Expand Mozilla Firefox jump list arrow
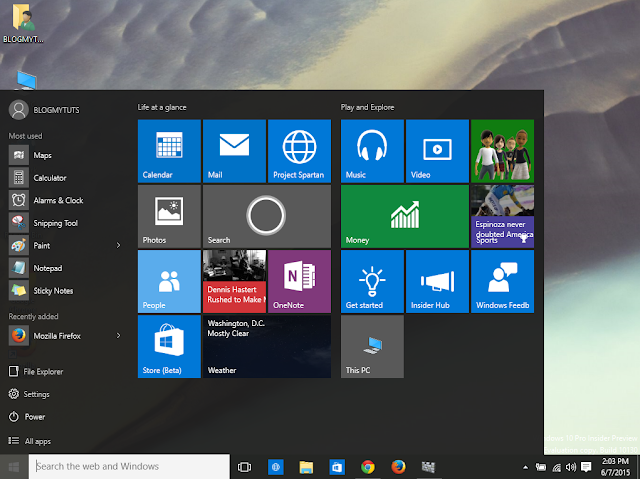This screenshot has height=479, width=640. pos(118,335)
